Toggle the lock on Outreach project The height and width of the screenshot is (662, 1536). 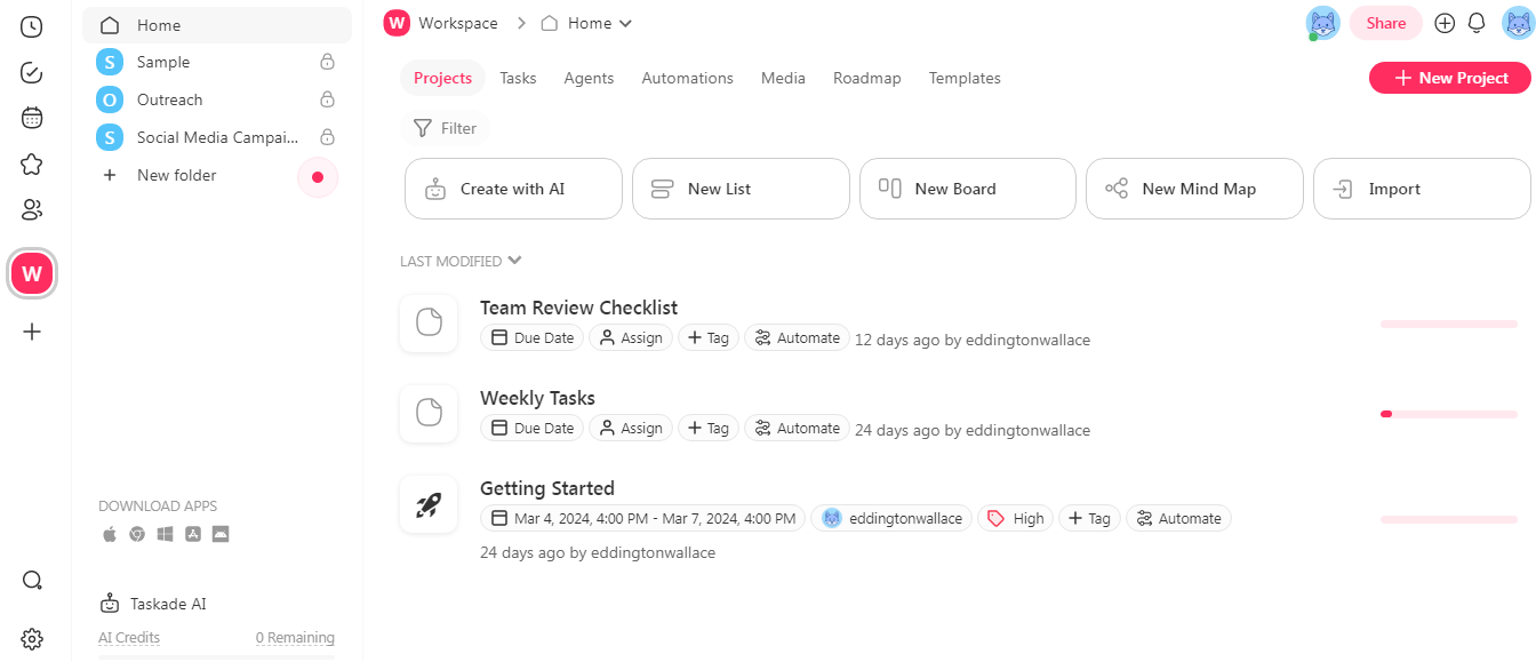pos(327,99)
